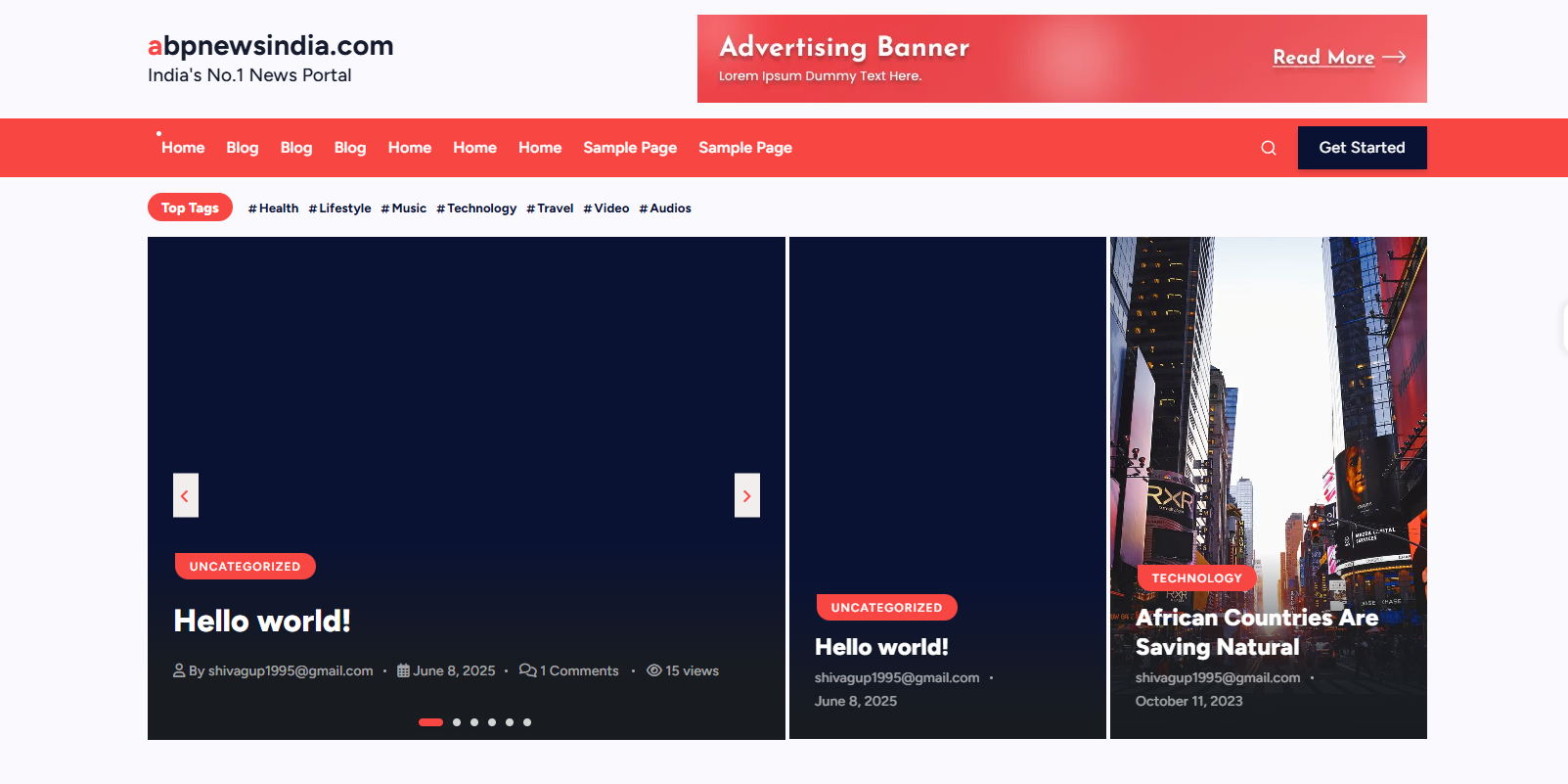The image size is (1568, 784).
Task: Click the calendar icon next to June 8, 2025
Action: (x=403, y=670)
